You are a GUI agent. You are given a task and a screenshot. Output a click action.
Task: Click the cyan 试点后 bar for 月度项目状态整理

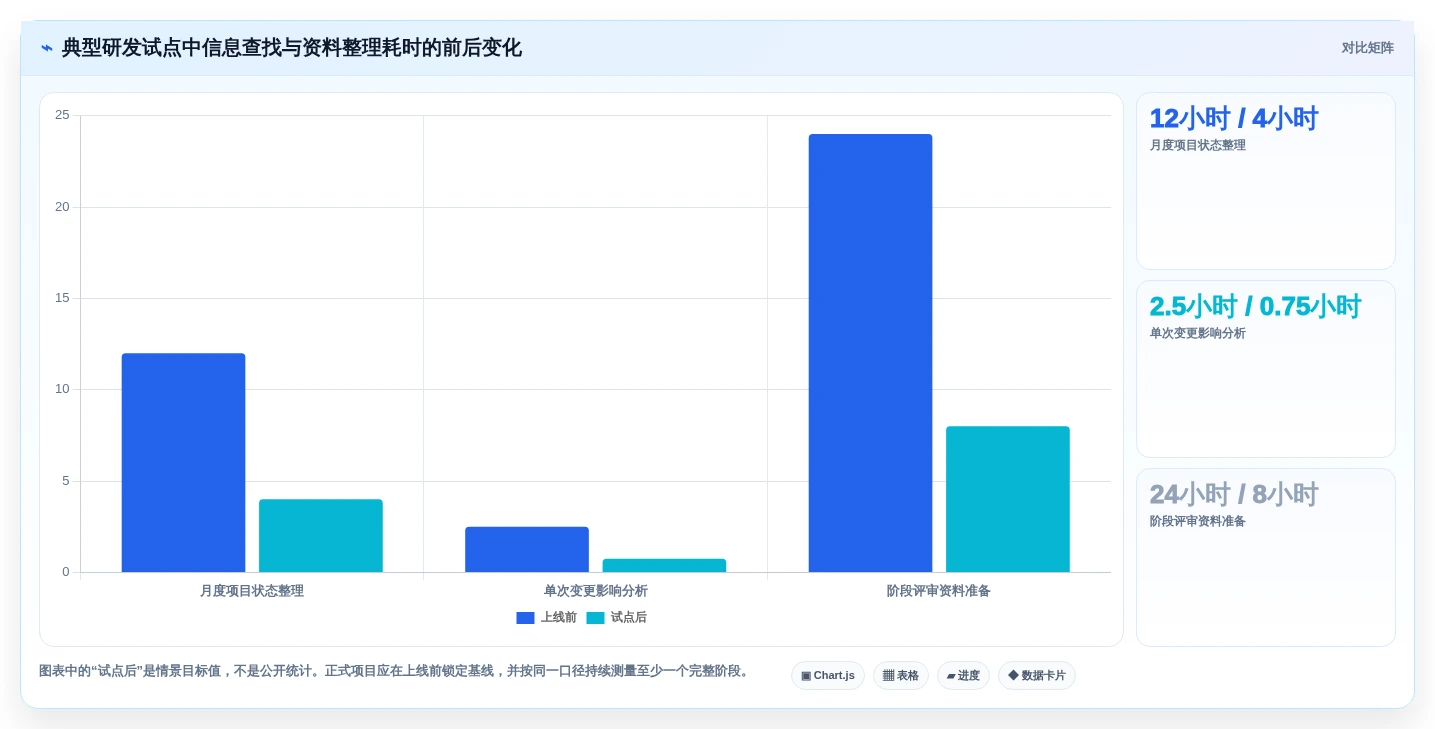[x=321, y=536]
